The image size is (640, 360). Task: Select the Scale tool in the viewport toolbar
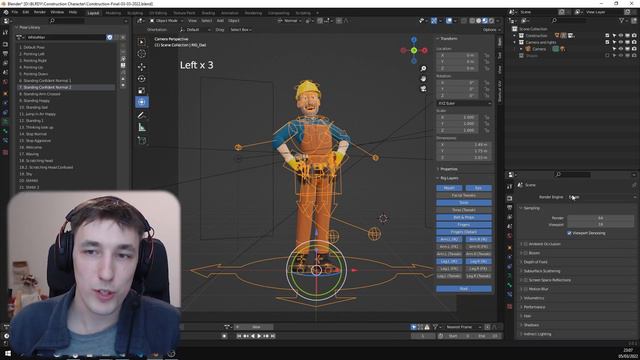[142, 91]
